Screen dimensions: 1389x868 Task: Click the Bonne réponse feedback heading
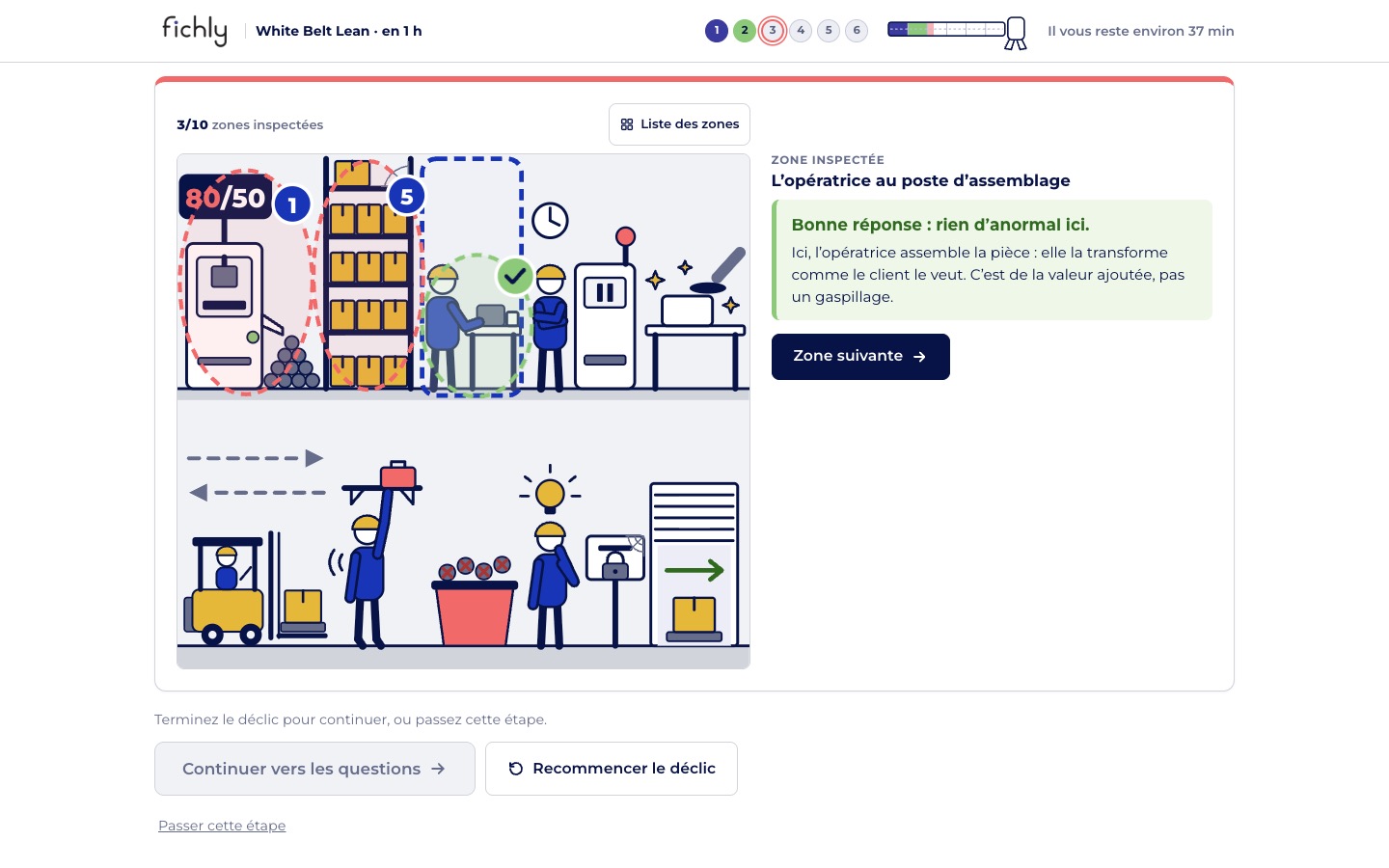pyautogui.click(x=940, y=225)
